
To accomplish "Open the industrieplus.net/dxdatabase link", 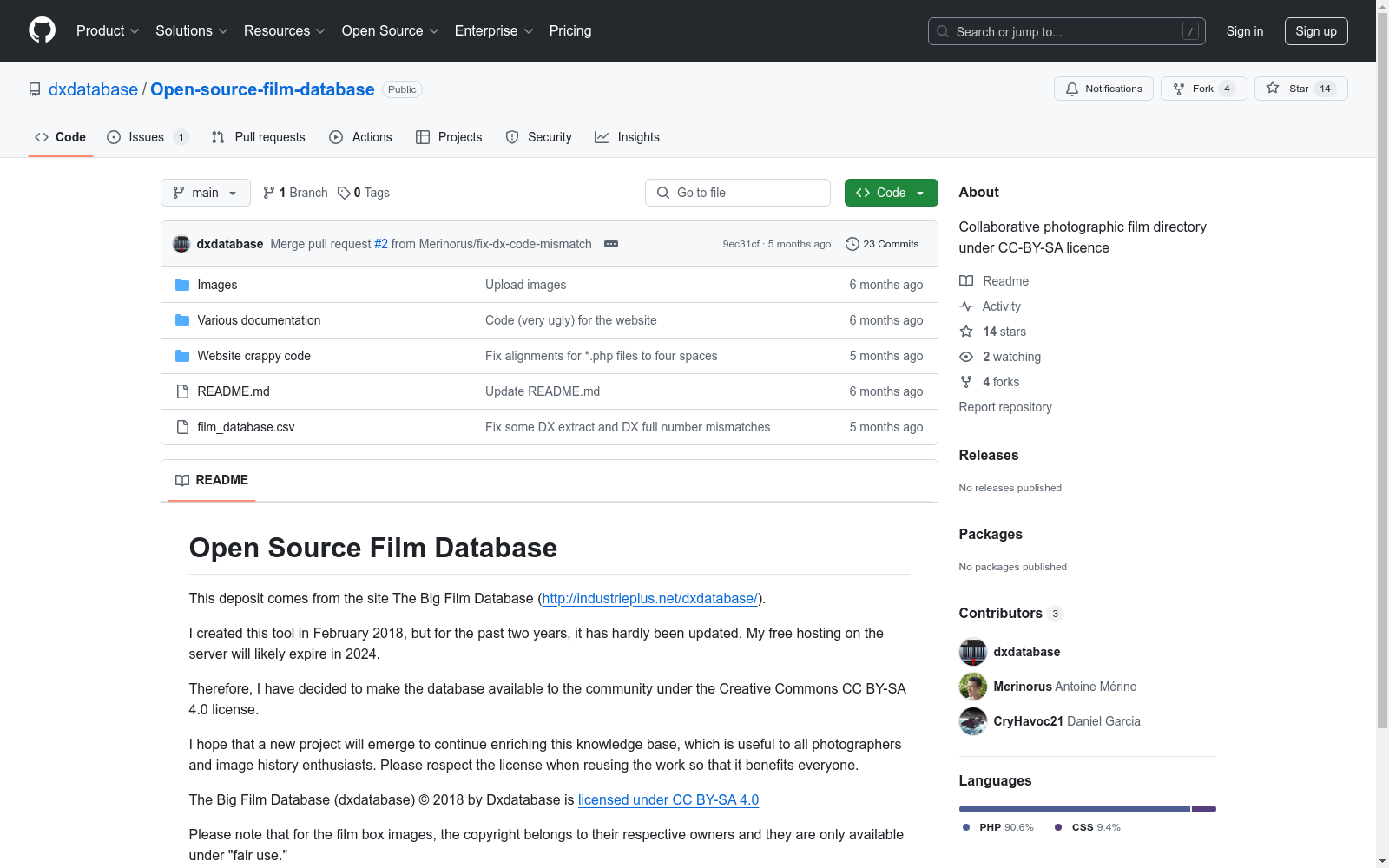I will pos(649,598).
